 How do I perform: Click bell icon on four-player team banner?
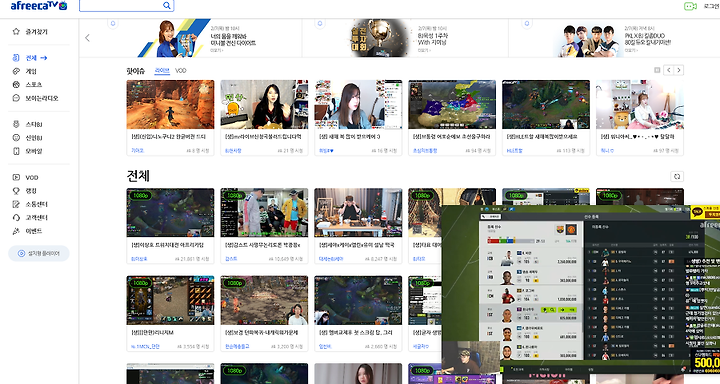point(527,23)
